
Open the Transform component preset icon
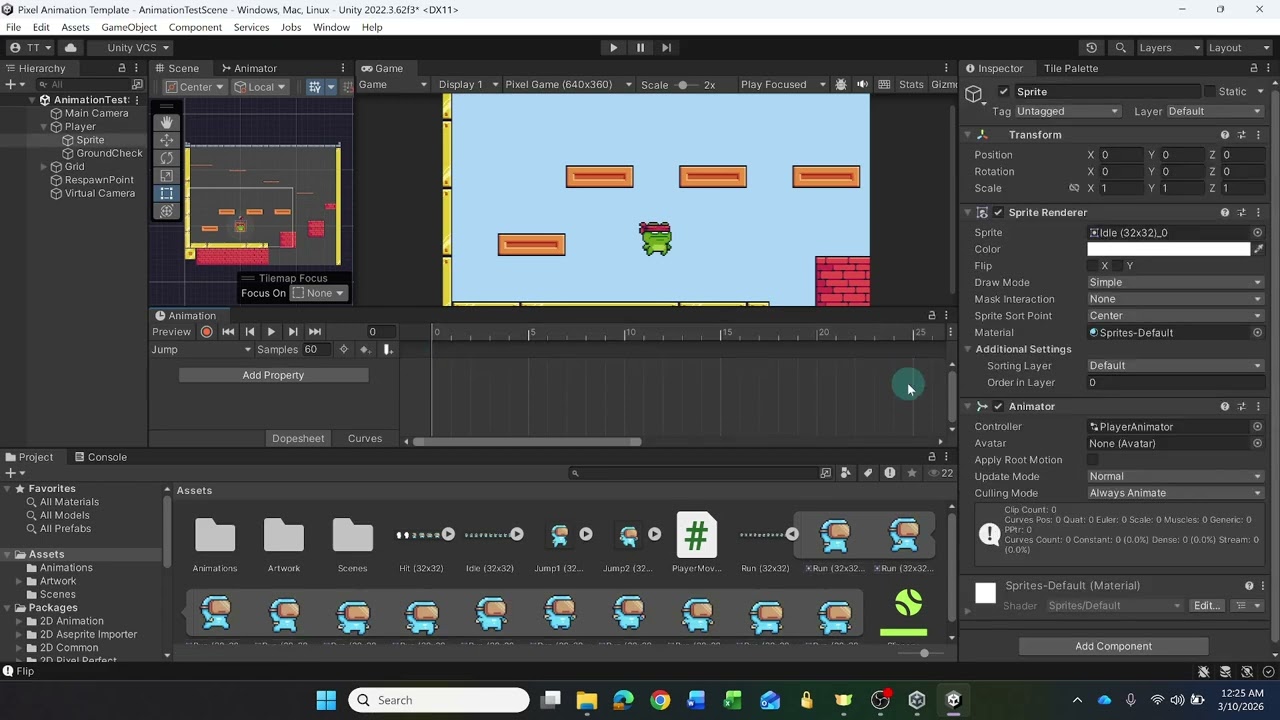pyautogui.click(x=1242, y=135)
